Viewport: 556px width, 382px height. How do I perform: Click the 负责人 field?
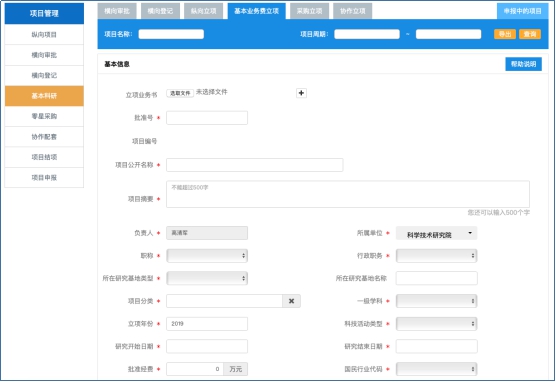click(207, 233)
